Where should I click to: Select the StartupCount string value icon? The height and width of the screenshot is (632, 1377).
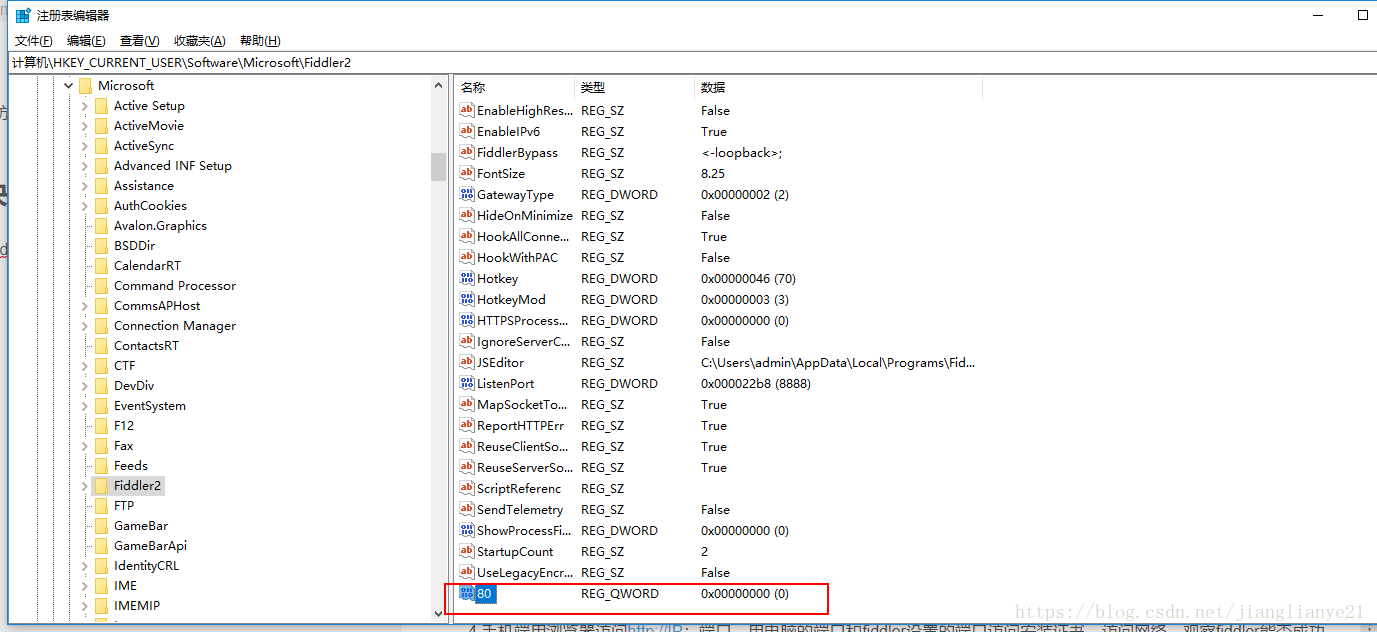pyautogui.click(x=466, y=551)
